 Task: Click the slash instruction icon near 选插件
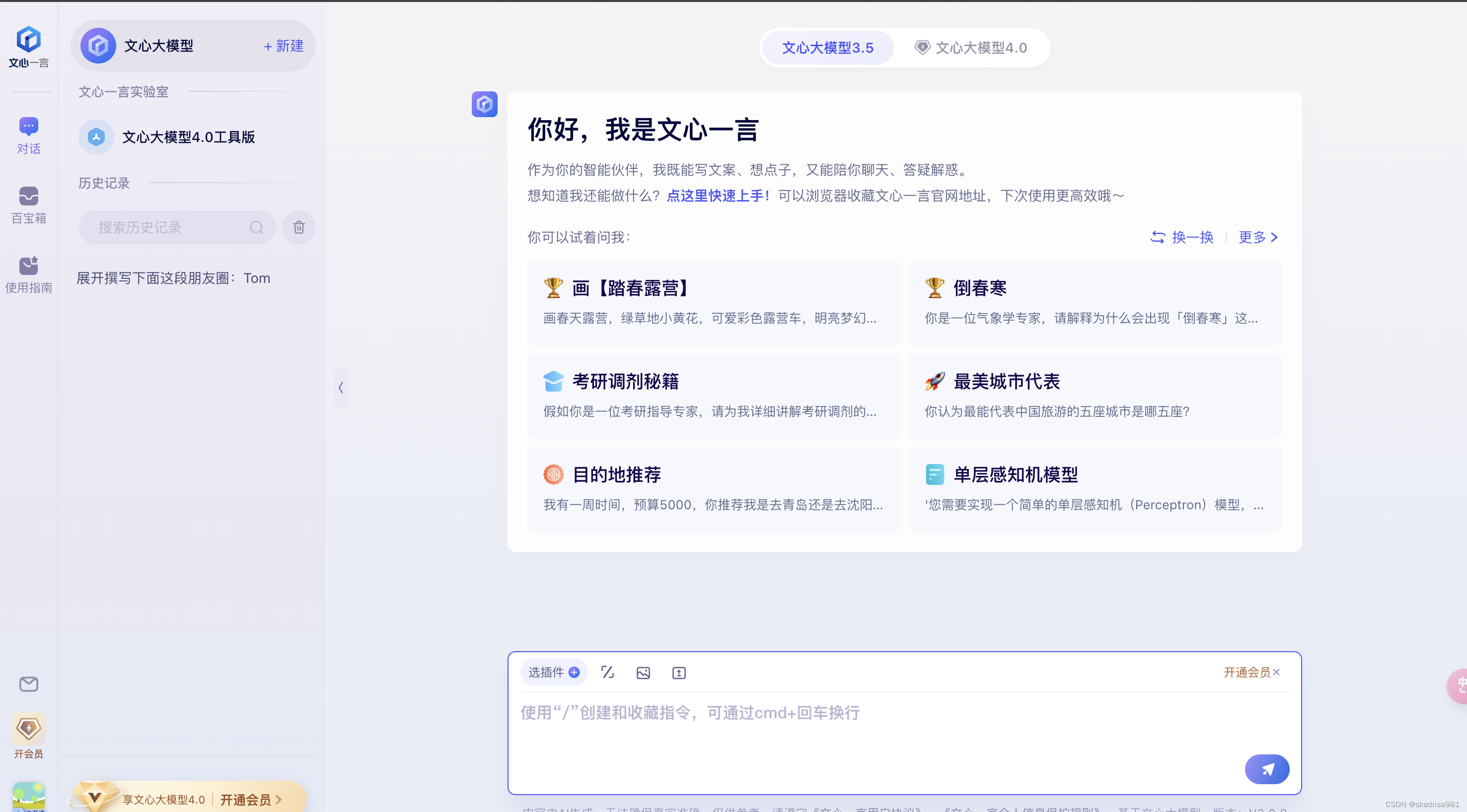[x=608, y=672]
